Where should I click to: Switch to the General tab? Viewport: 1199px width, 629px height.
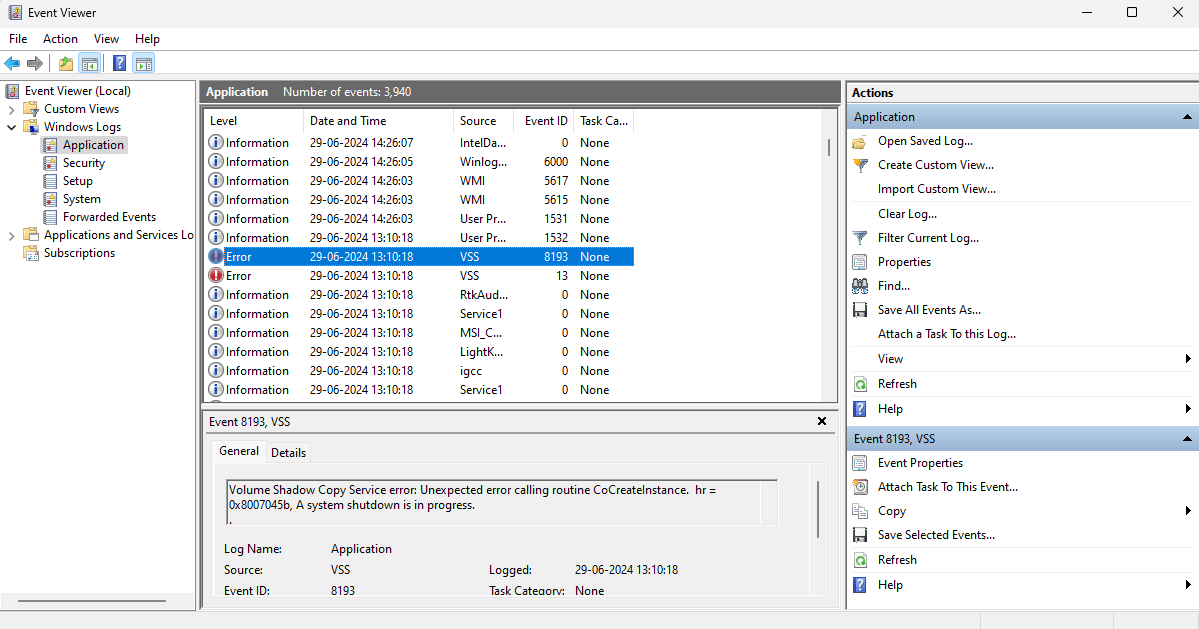(x=239, y=451)
